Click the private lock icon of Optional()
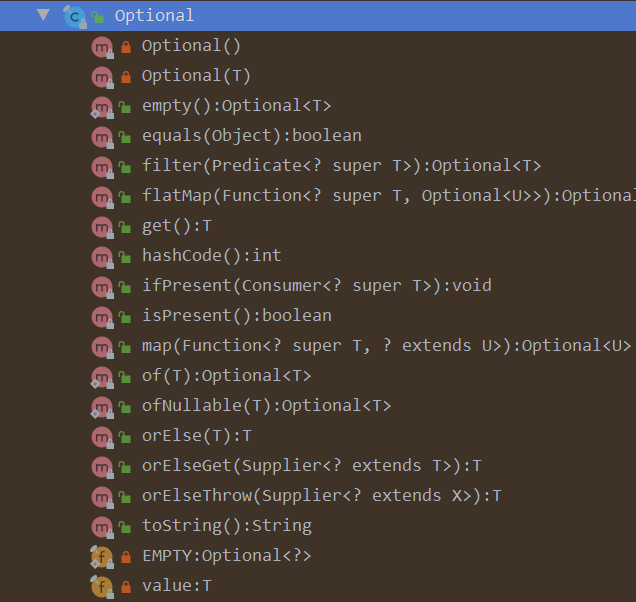636x602 pixels. (x=126, y=47)
